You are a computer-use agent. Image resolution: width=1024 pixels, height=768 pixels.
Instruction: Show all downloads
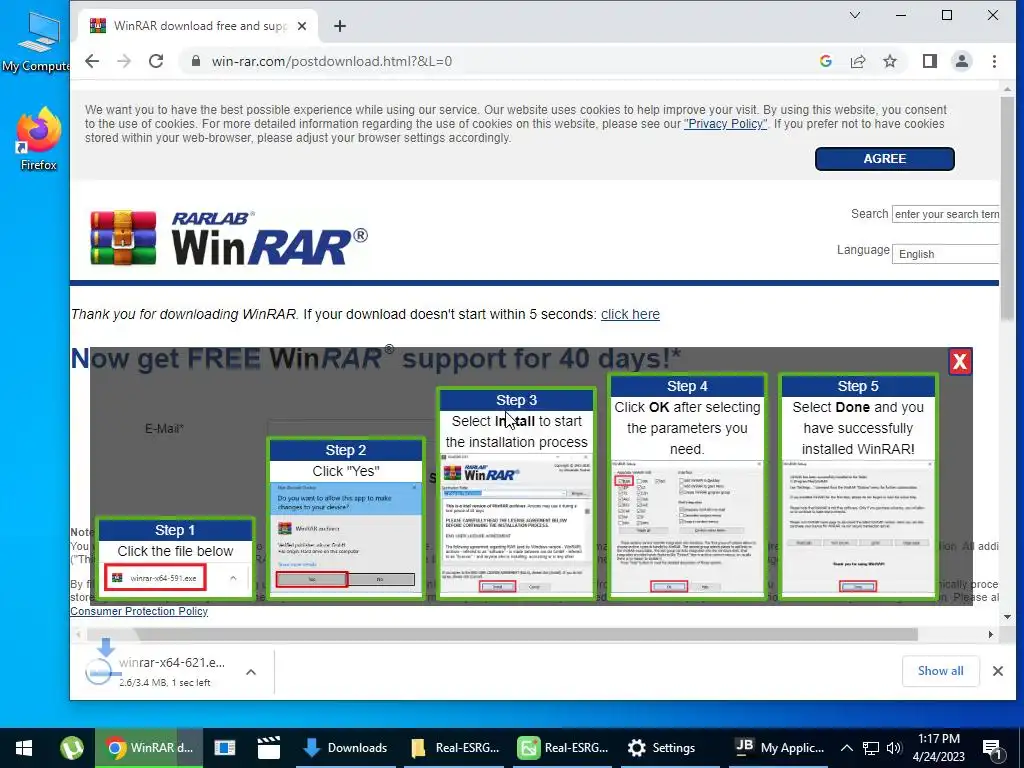pyautogui.click(x=940, y=671)
